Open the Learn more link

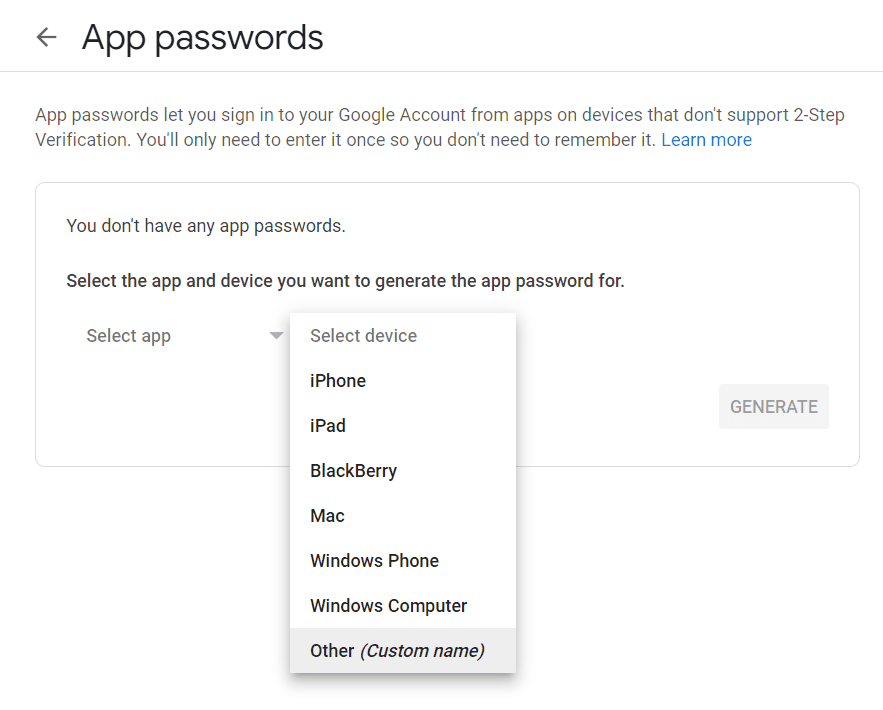coord(706,139)
